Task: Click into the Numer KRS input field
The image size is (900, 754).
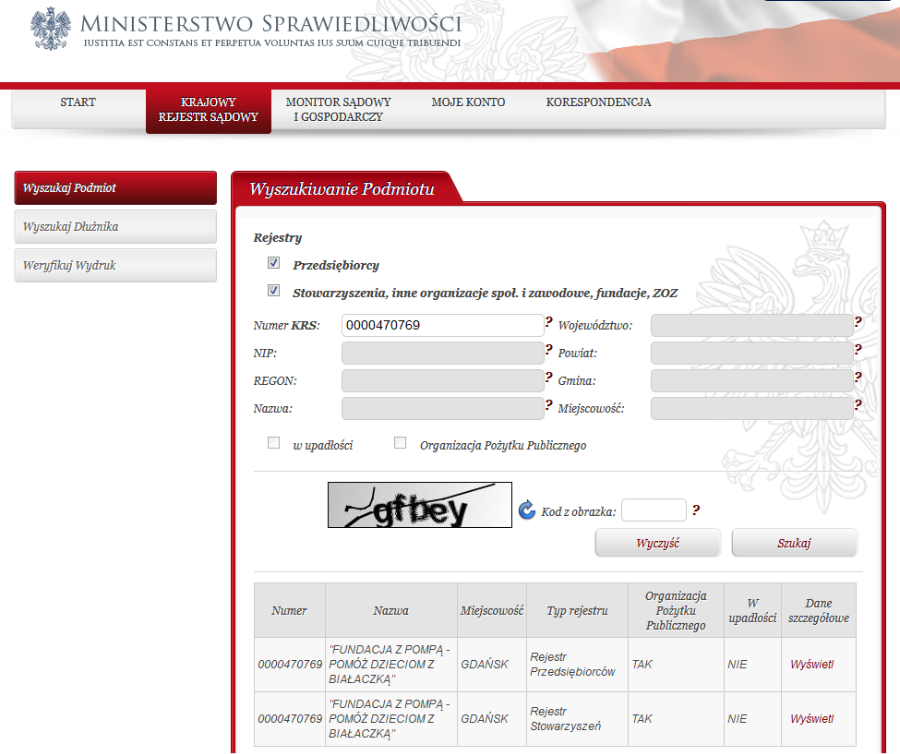Action: click(x=443, y=325)
